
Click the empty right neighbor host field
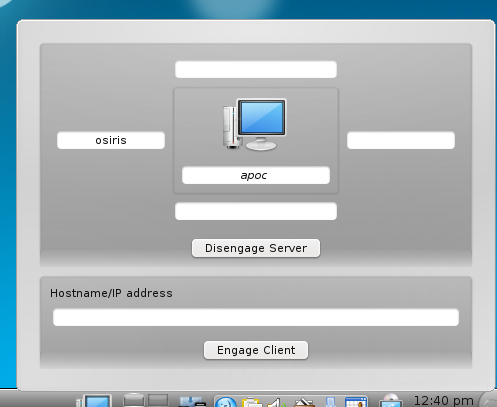[401, 140]
